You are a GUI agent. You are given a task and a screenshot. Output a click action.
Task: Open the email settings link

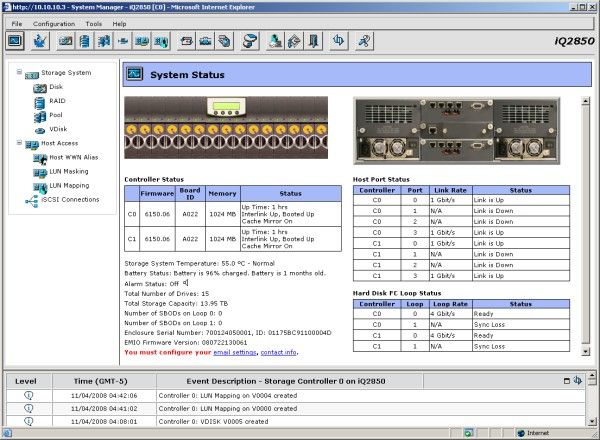(235, 352)
